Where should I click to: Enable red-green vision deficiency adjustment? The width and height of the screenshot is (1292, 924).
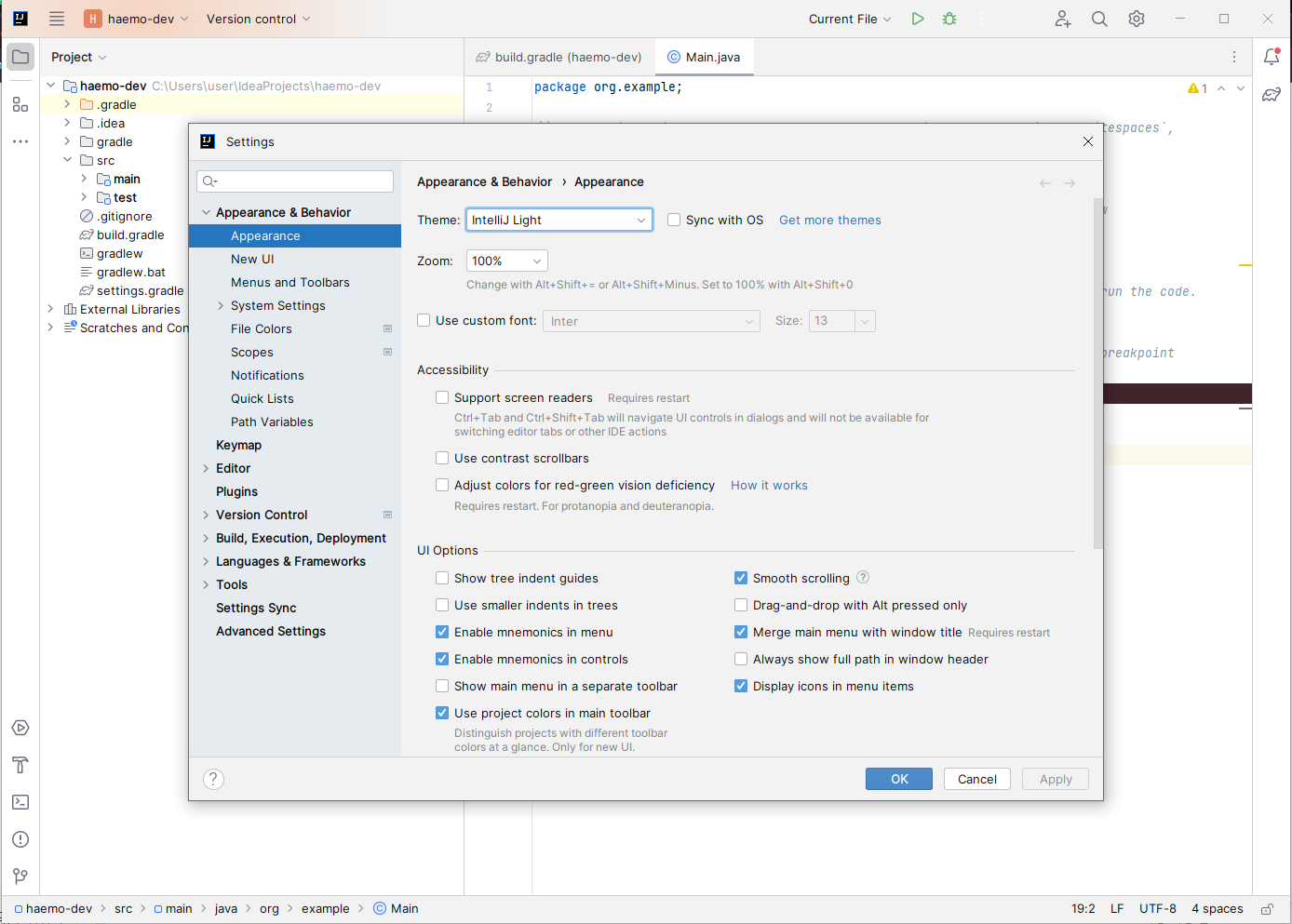(442, 485)
